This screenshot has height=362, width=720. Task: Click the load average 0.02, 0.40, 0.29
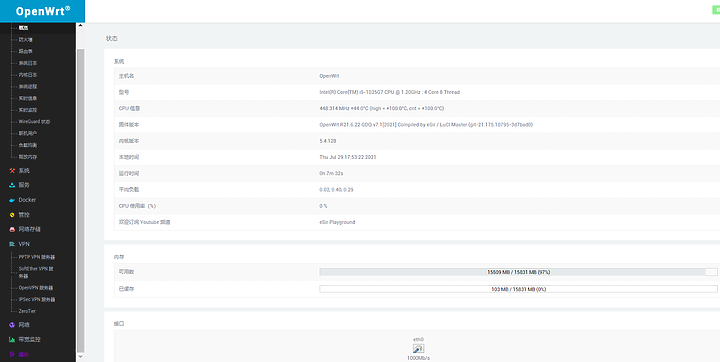point(336,189)
